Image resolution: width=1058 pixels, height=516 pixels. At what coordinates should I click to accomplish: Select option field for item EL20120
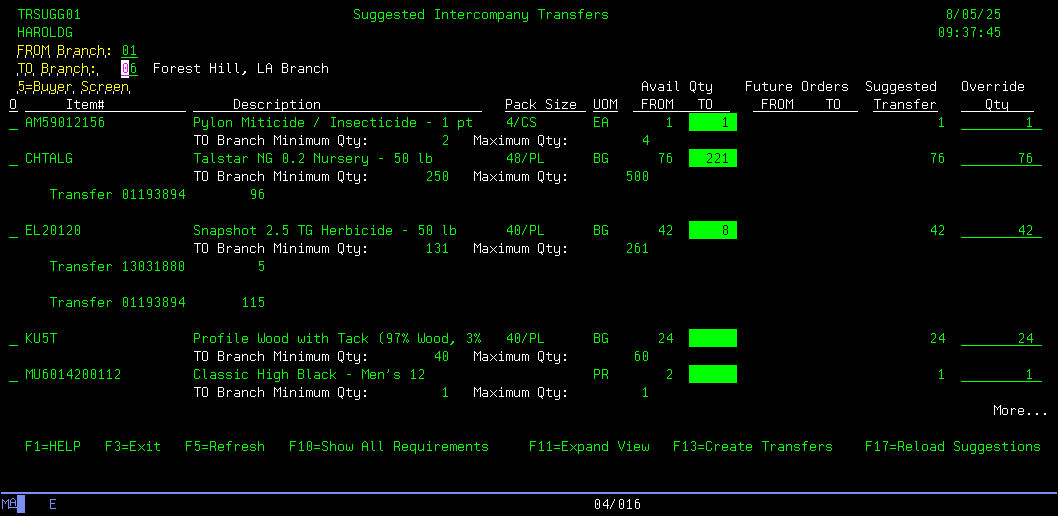(13, 231)
